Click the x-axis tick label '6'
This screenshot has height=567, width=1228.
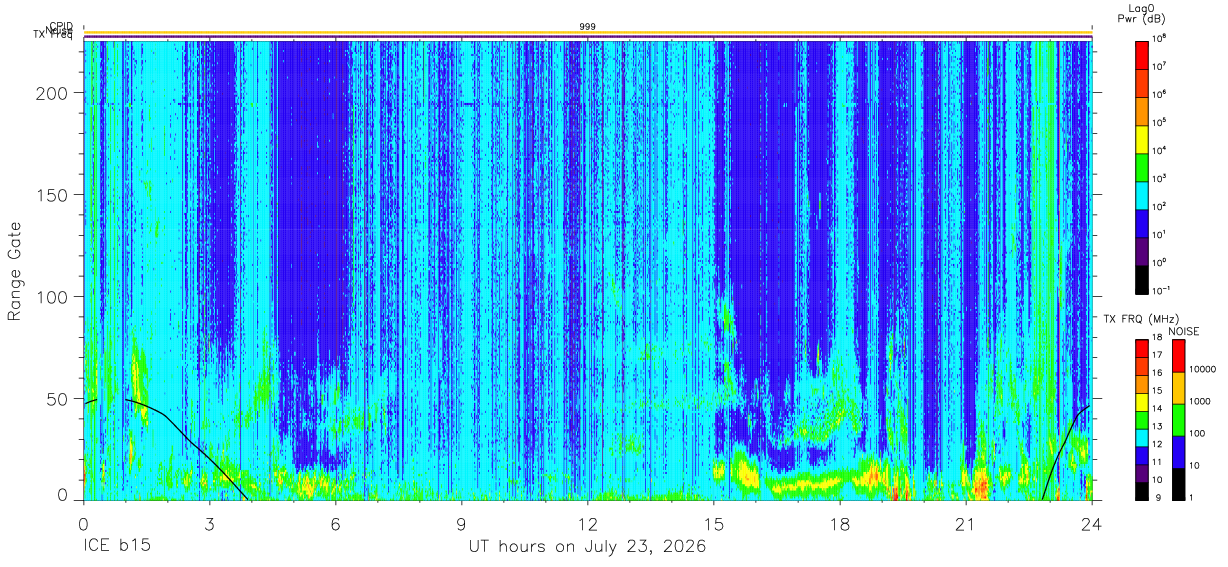(x=335, y=523)
